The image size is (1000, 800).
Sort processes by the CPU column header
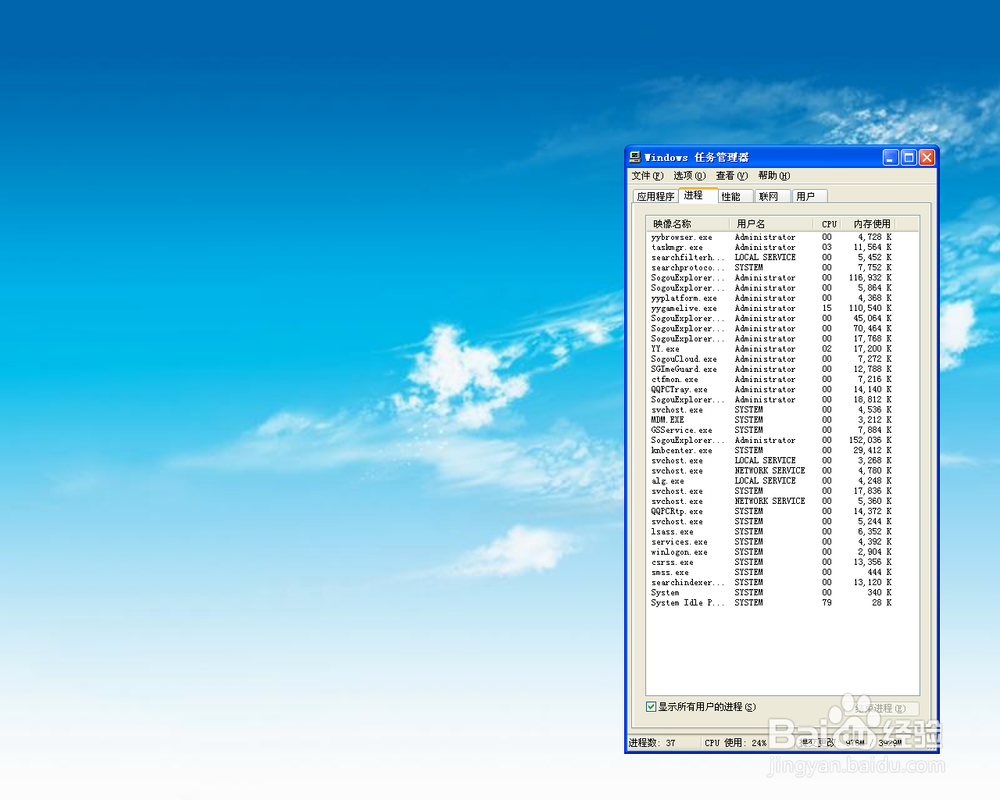[x=827, y=224]
